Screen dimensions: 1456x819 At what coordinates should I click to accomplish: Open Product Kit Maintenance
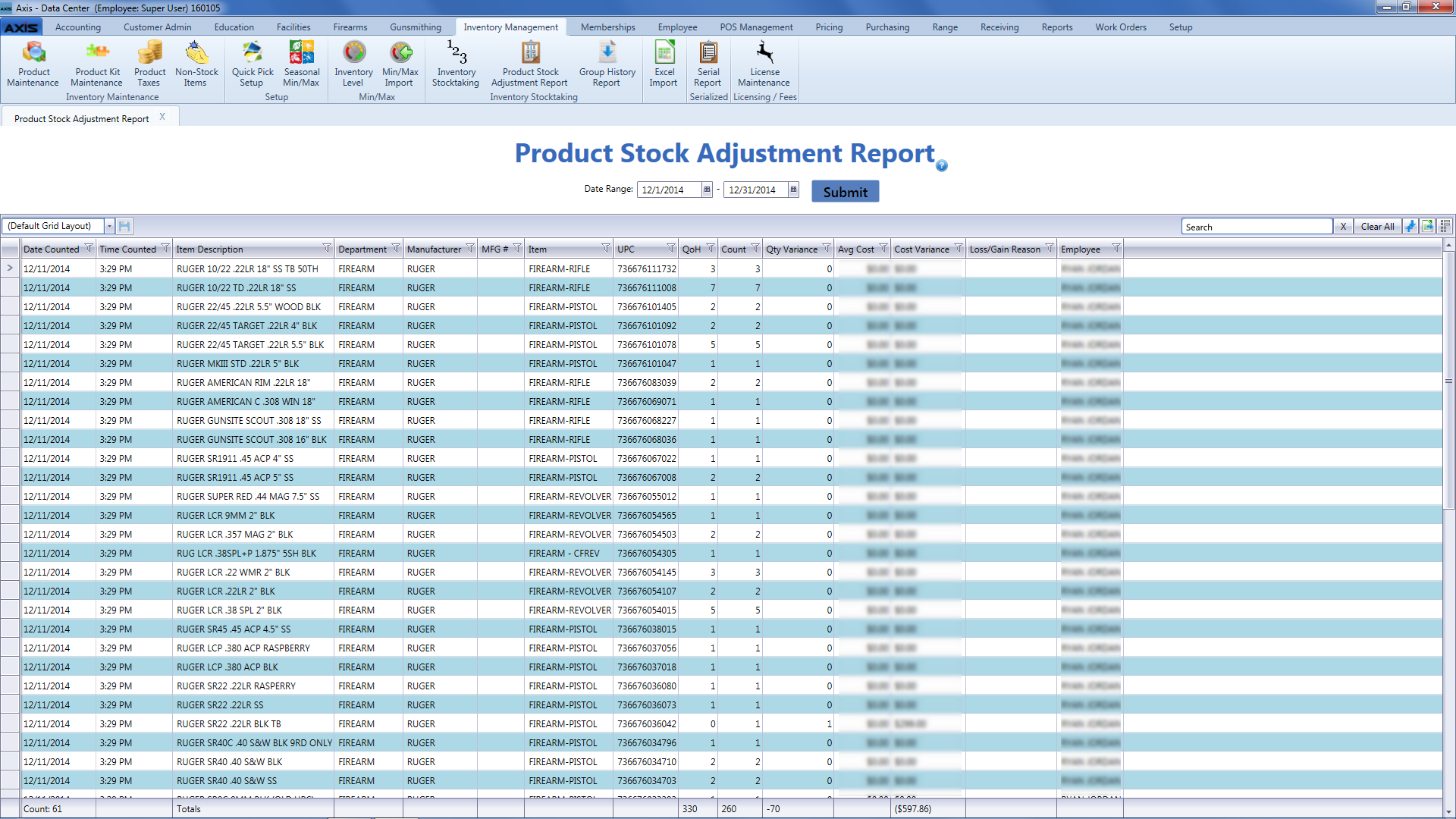pyautogui.click(x=97, y=64)
